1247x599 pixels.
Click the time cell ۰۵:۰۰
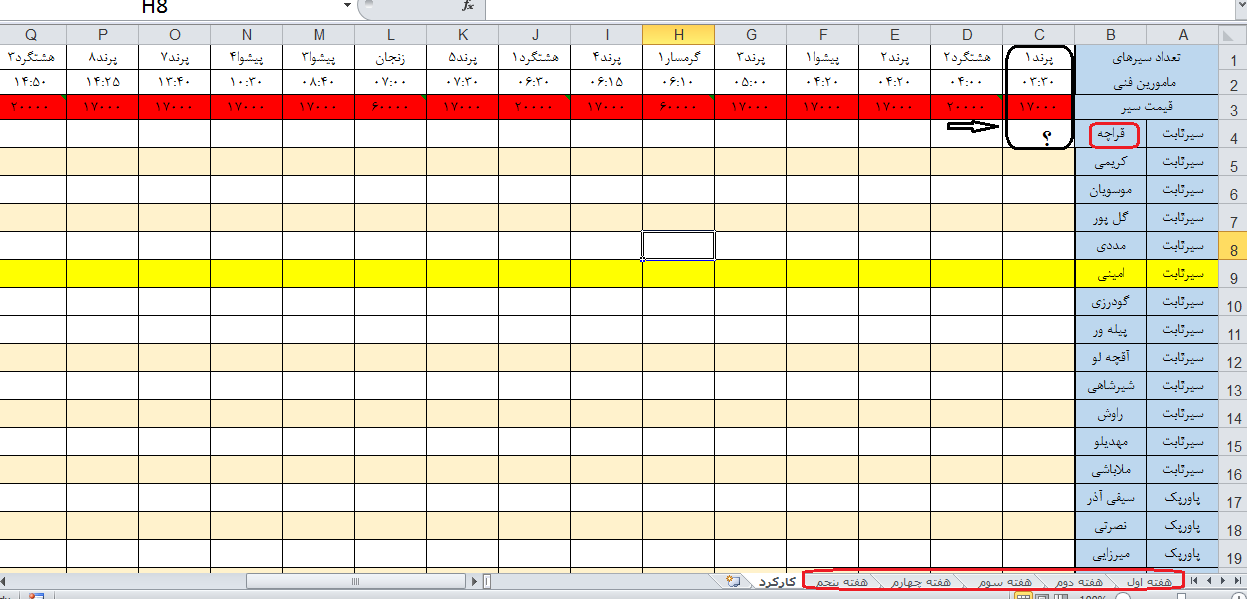[750, 82]
